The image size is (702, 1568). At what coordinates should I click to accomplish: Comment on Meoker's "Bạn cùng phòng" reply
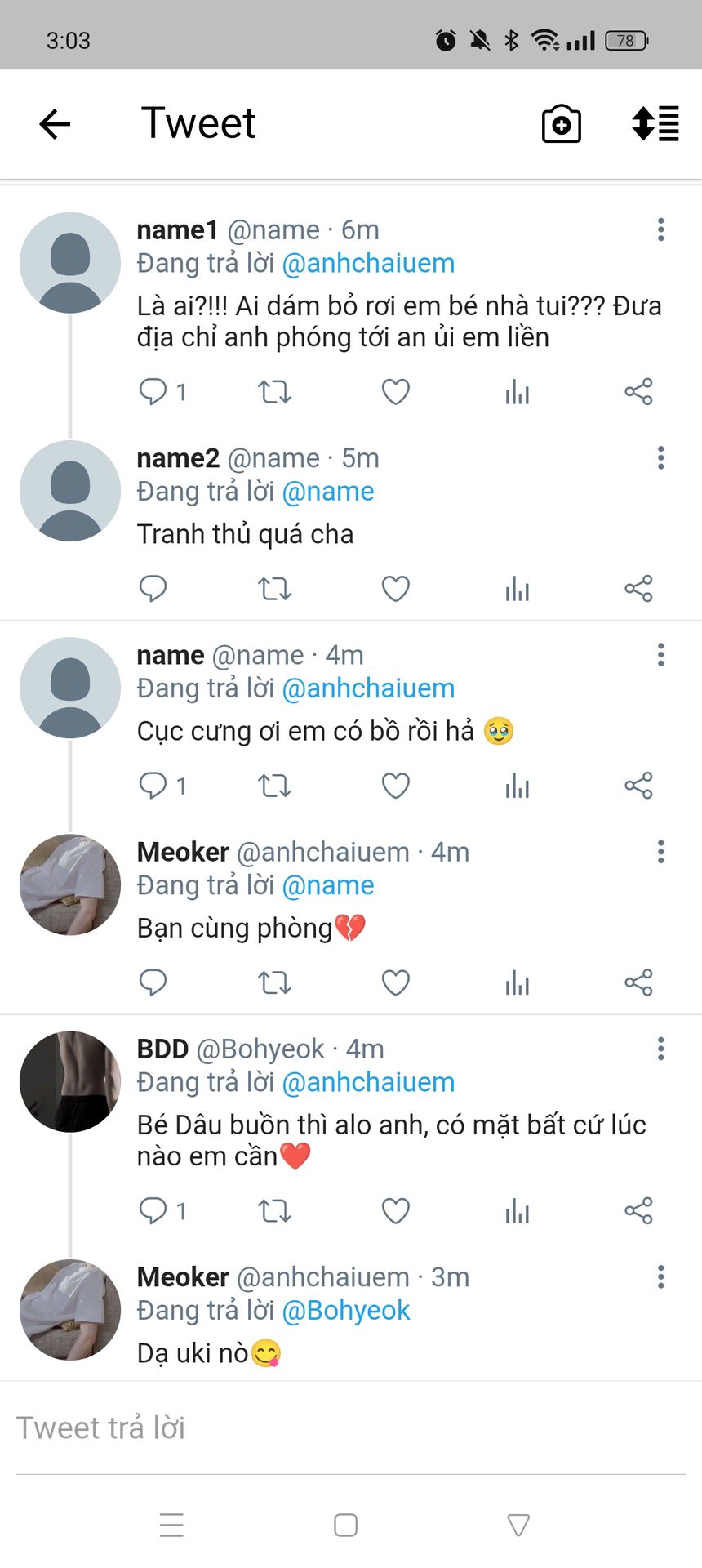(x=153, y=982)
